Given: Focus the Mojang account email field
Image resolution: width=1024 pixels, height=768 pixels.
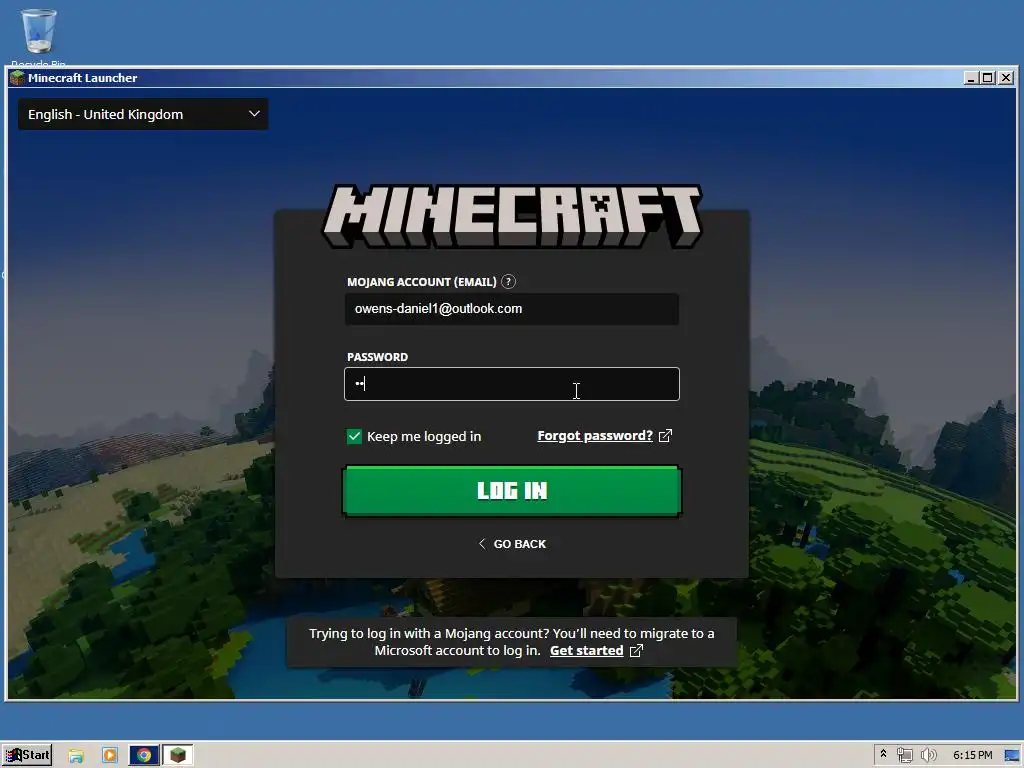Looking at the screenshot, I should point(511,309).
